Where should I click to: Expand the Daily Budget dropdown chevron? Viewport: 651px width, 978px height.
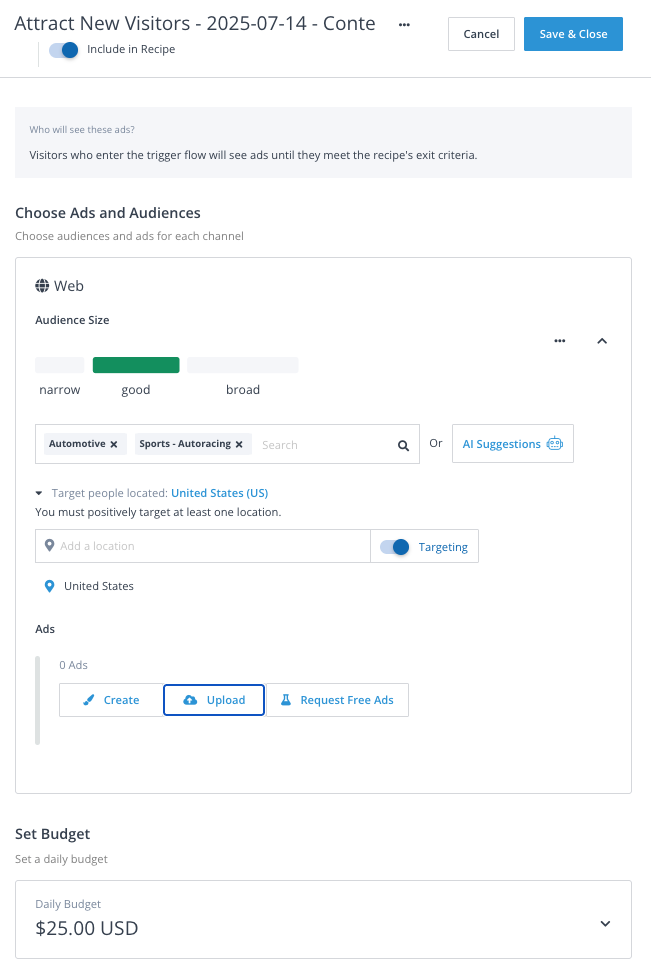(605, 923)
